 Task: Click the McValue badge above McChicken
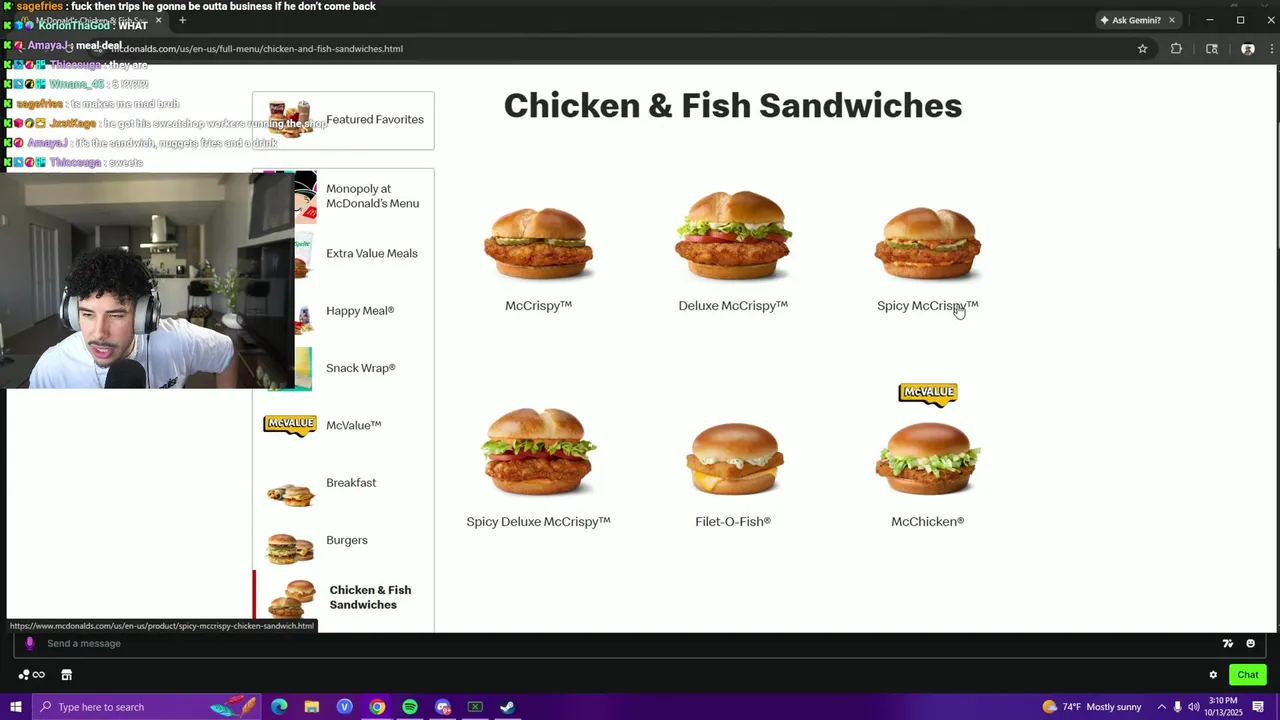click(x=928, y=394)
